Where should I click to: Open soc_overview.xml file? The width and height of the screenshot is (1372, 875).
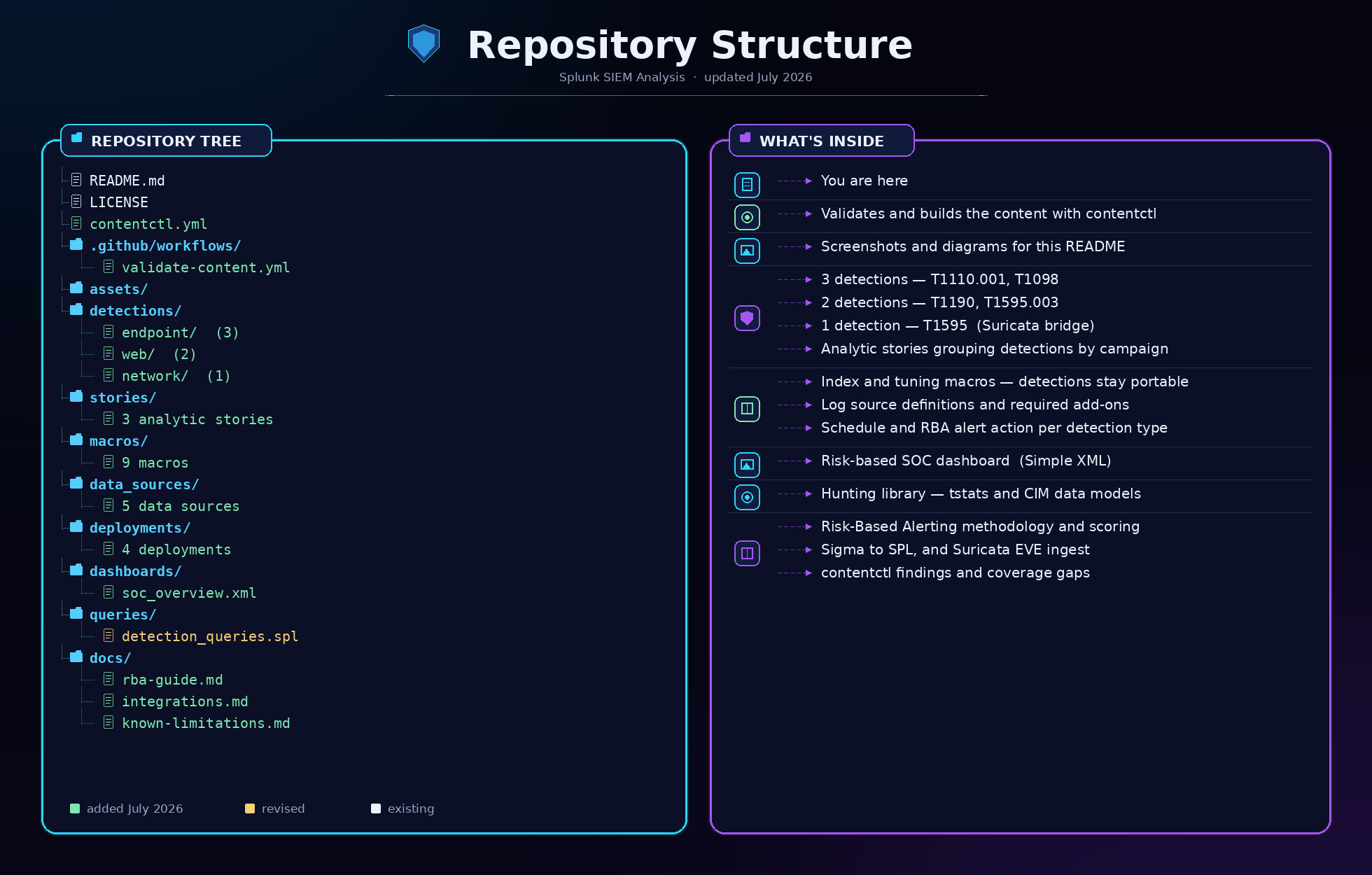(189, 593)
